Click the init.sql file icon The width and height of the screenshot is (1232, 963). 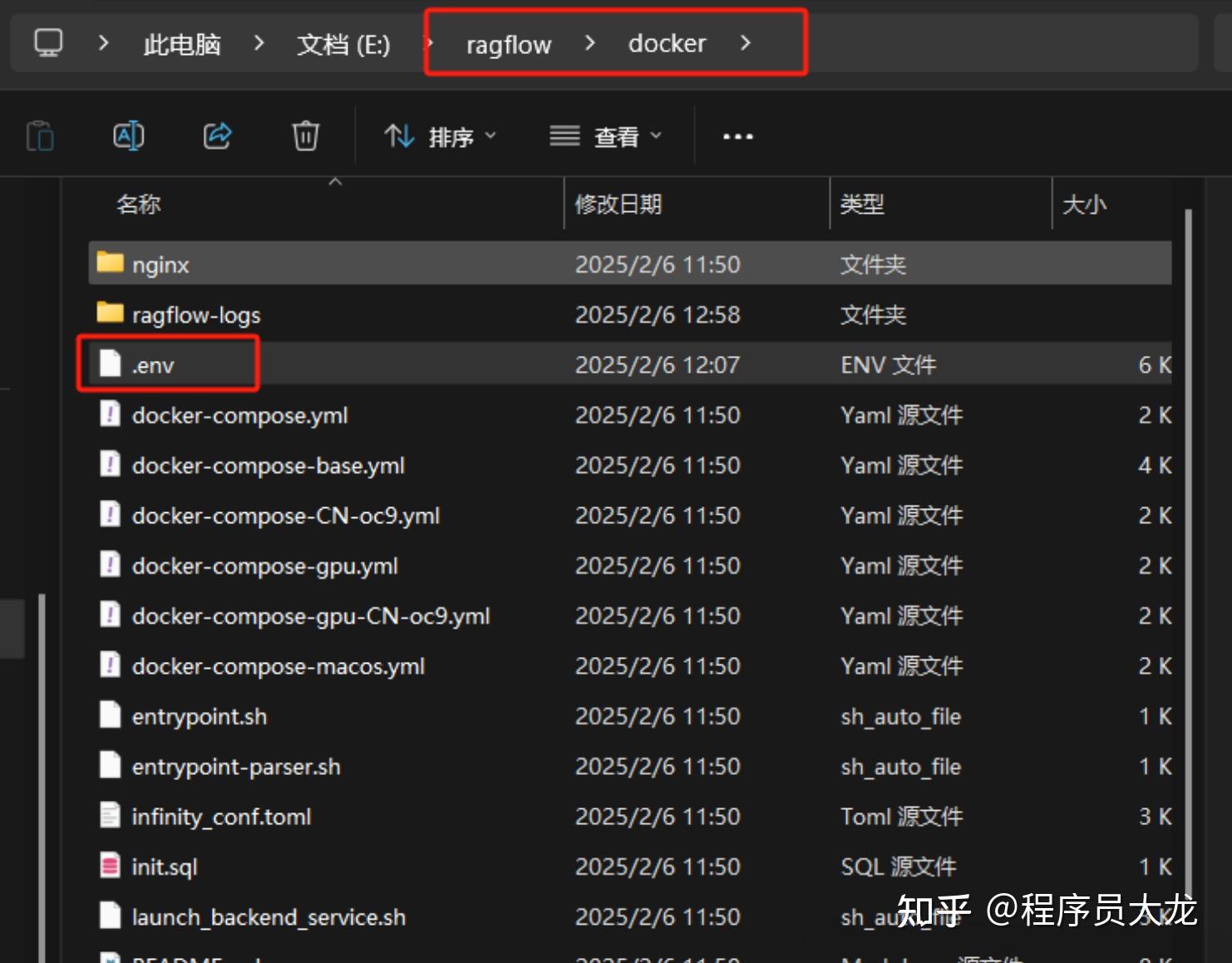click(x=111, y=866)
